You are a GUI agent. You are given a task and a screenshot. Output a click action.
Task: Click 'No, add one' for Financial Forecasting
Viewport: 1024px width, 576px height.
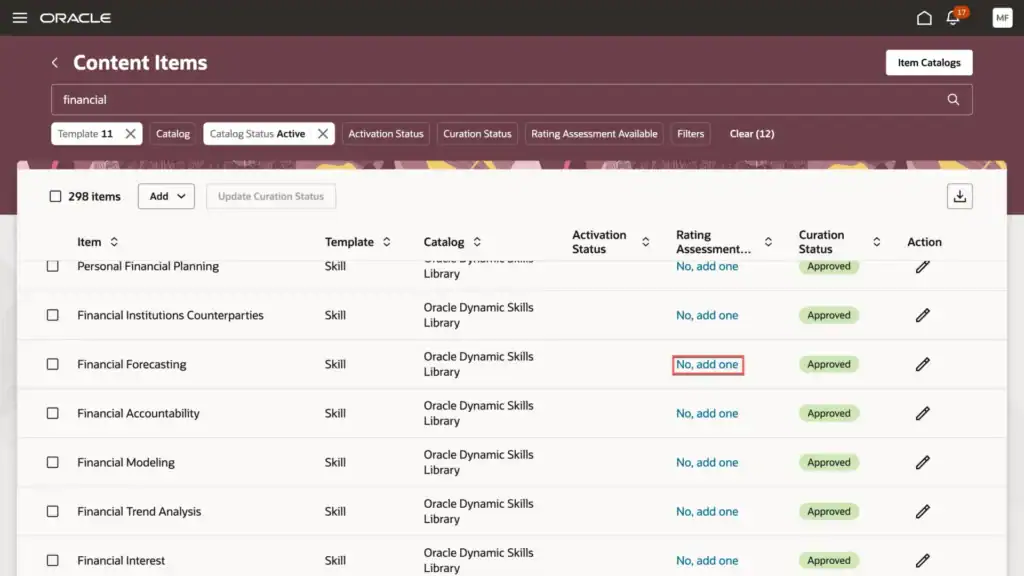[707, 365]
